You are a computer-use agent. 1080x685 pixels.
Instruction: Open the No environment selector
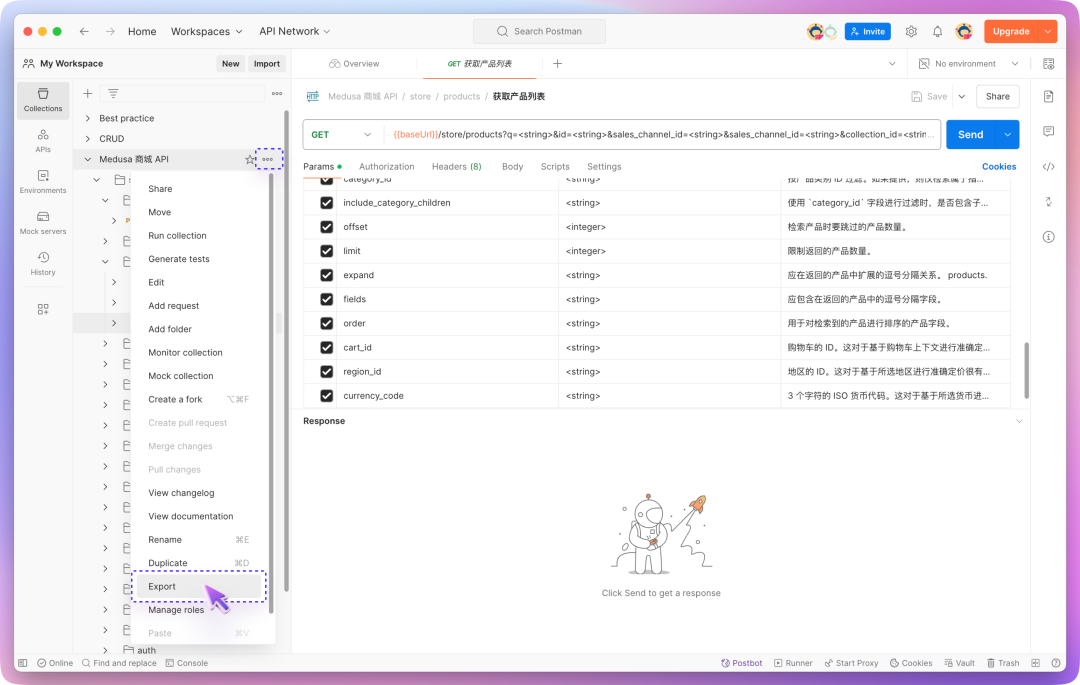965,63
